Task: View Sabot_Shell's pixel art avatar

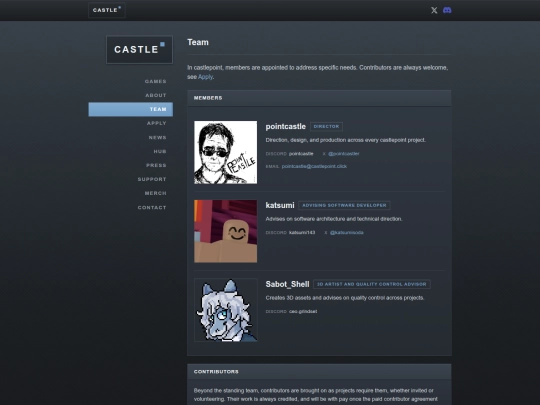Action: click(226, 310)
